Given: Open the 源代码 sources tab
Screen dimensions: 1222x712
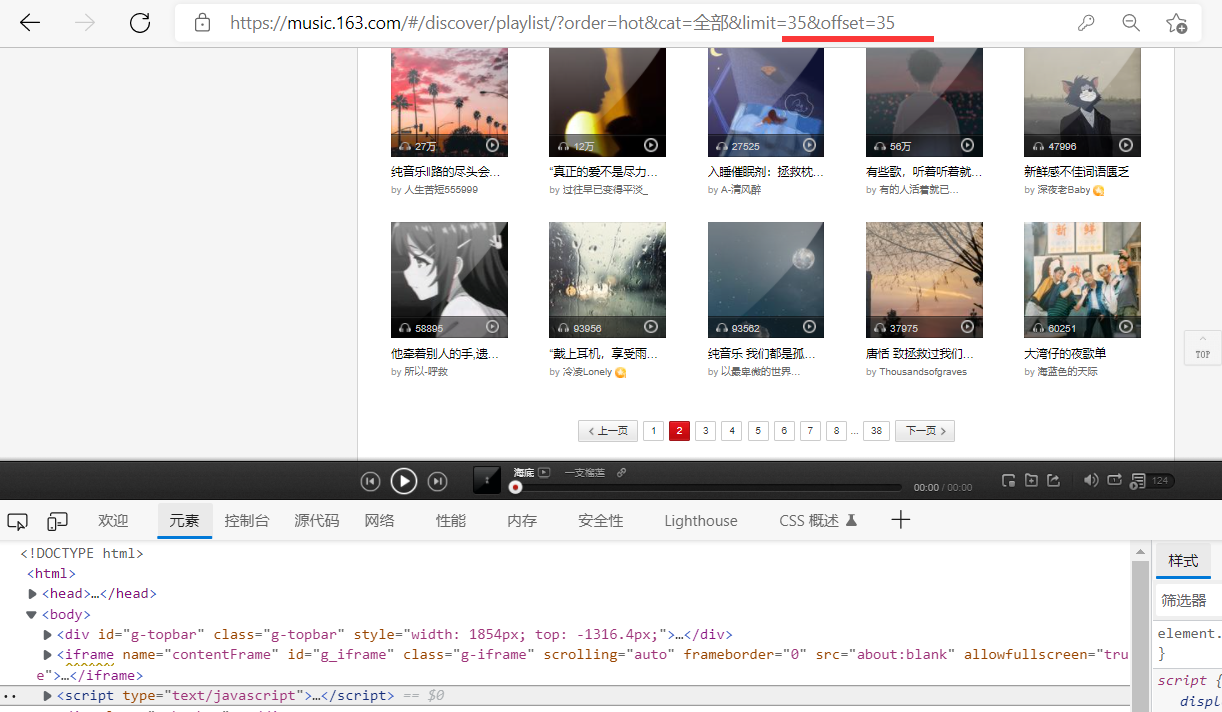Looking at the screenshot, I should (316, 521).
